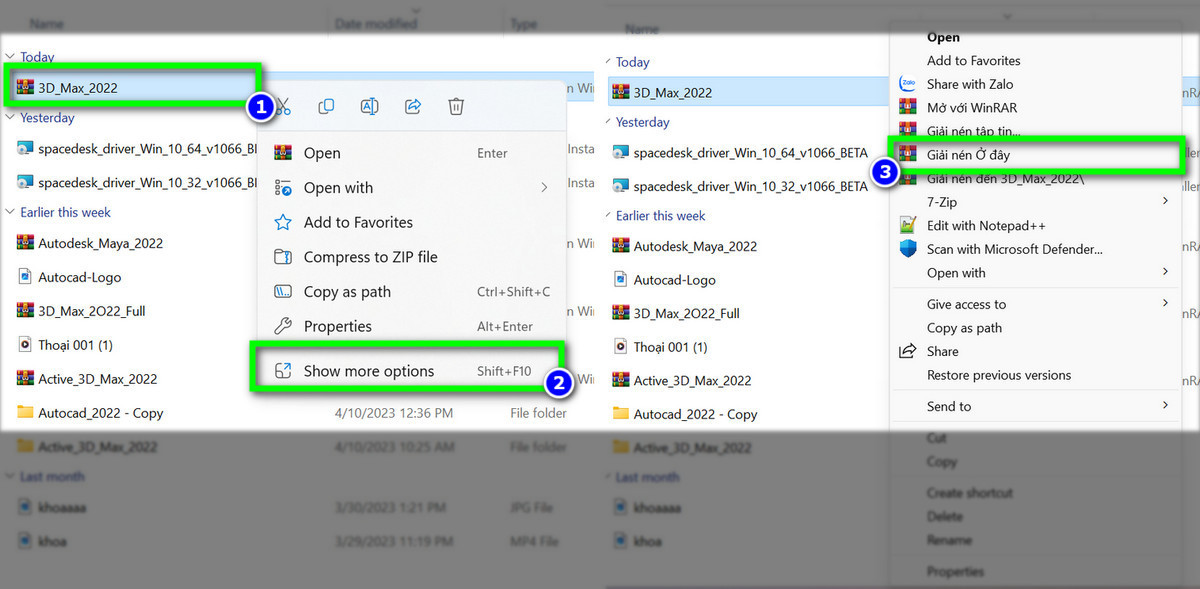
Task: Expand the Send to submenu arrow
Action: [x=1166, y=406]
